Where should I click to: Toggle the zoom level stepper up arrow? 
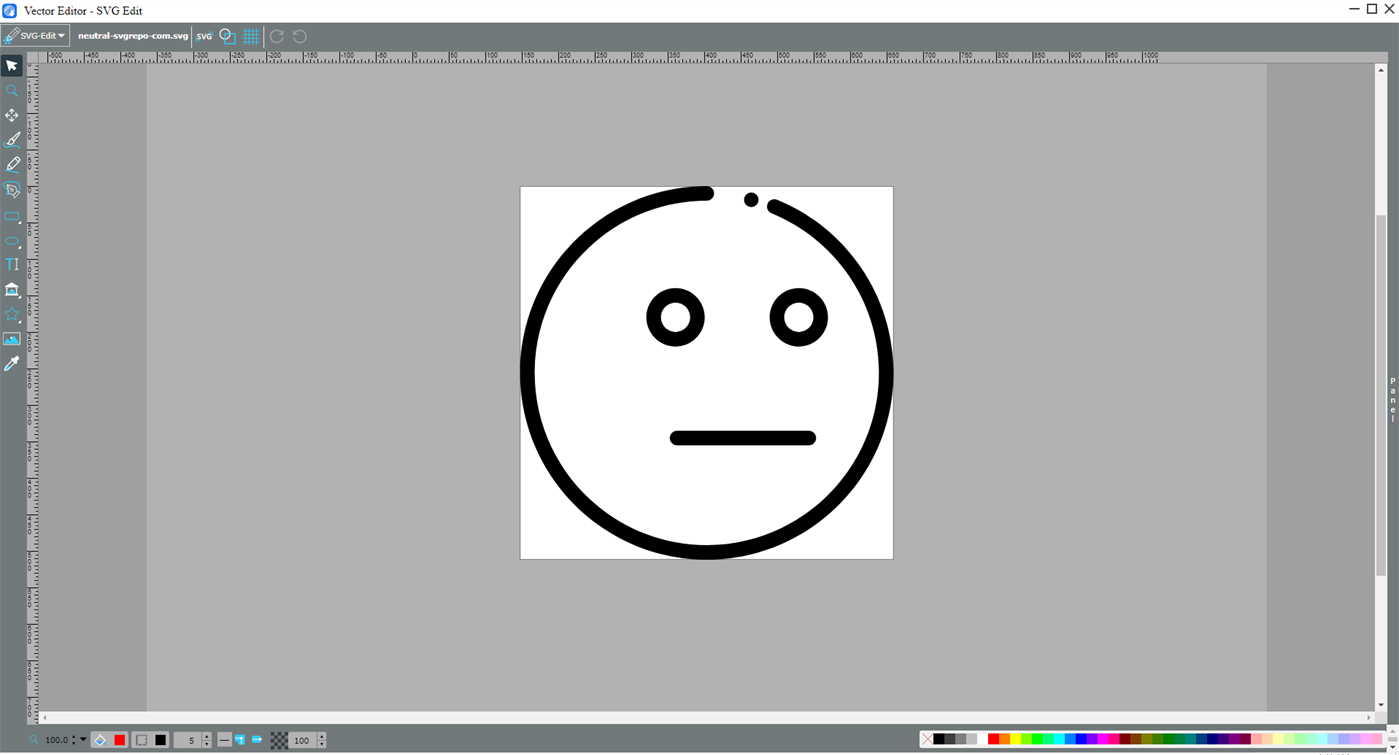pos(75,736)
